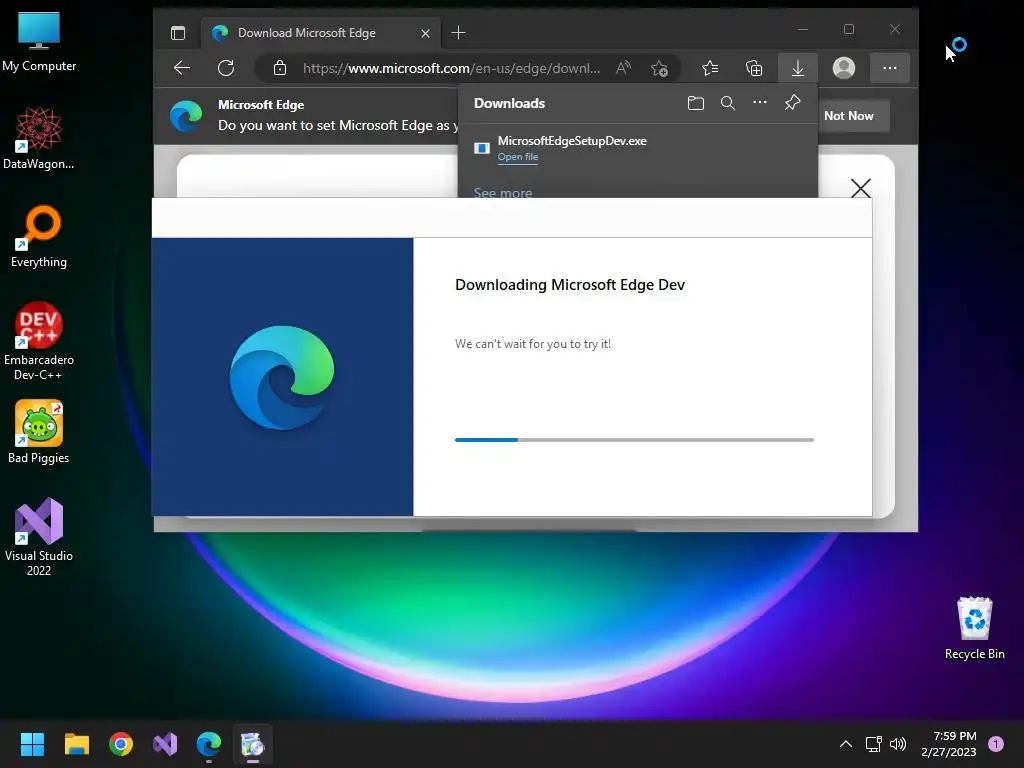The image size is (1024, 768).
Task: Click Downloading Microsoft Edge Dev heading
Action: click(x=570, y=285)
